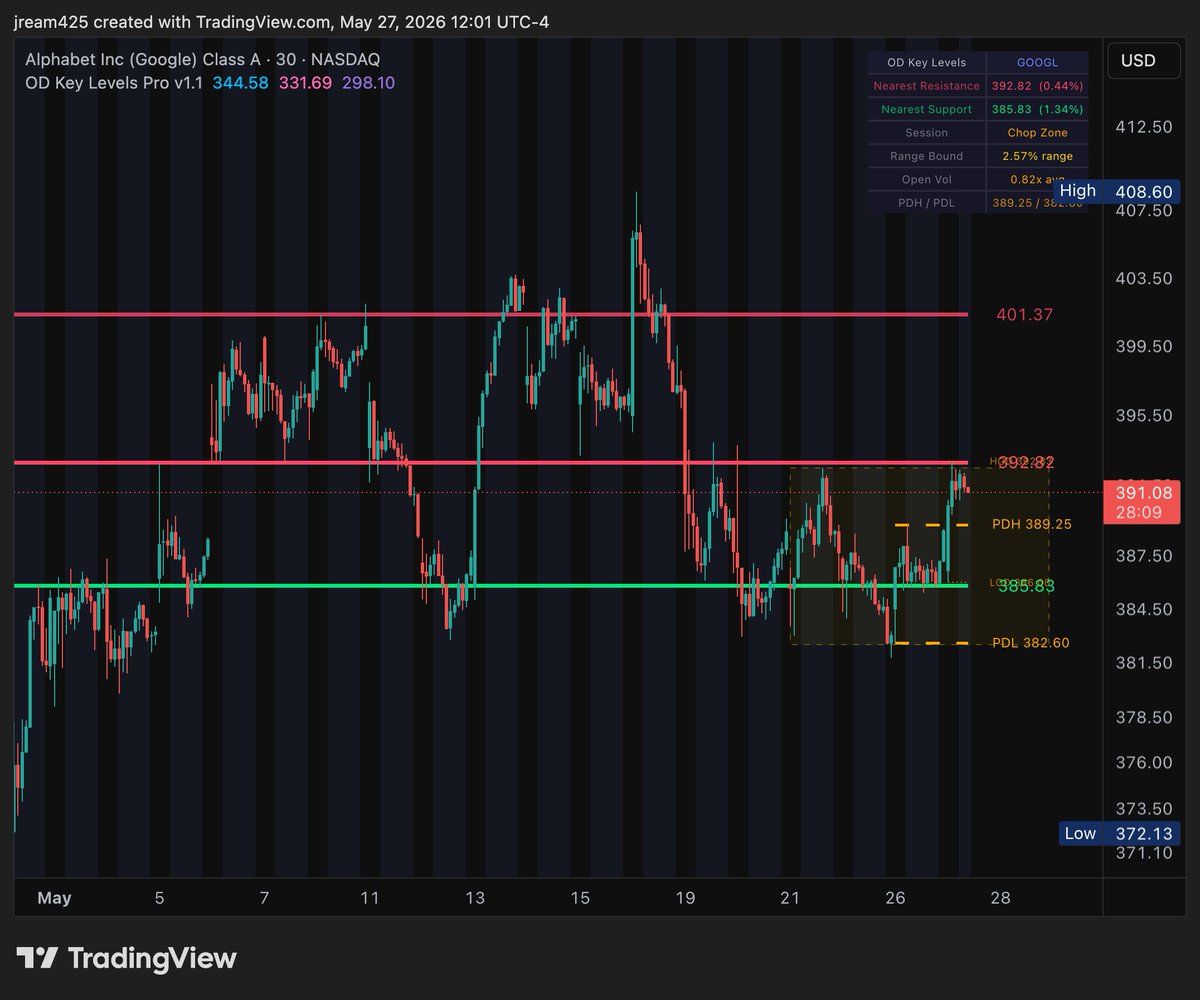Click the 28 date axis label
Screen dimensions: 1200x1000
coord(1000,898)
